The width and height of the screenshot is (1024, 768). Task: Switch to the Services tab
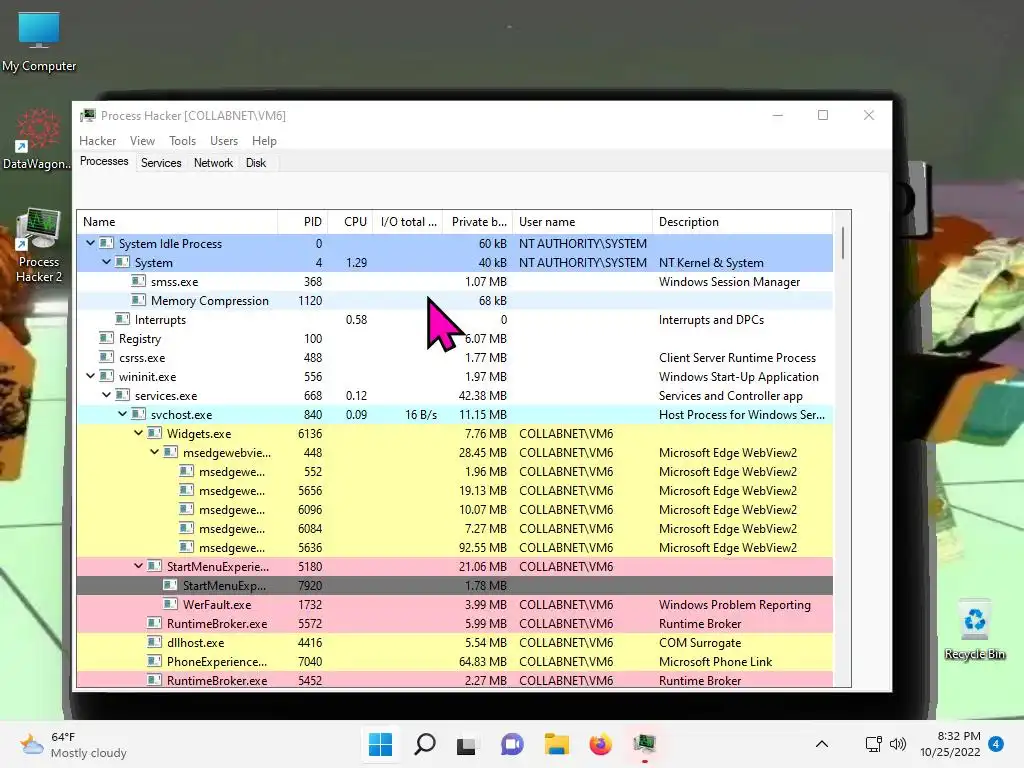pyautogui.click(x=161, y=163)
